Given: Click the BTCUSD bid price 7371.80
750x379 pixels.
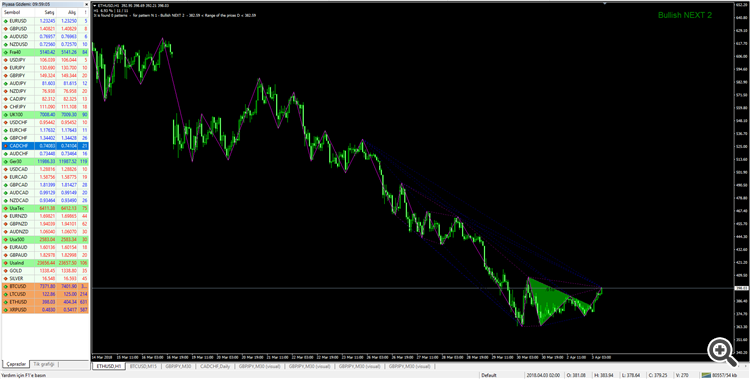Looking at the screenshot, I should click(48, 286).
